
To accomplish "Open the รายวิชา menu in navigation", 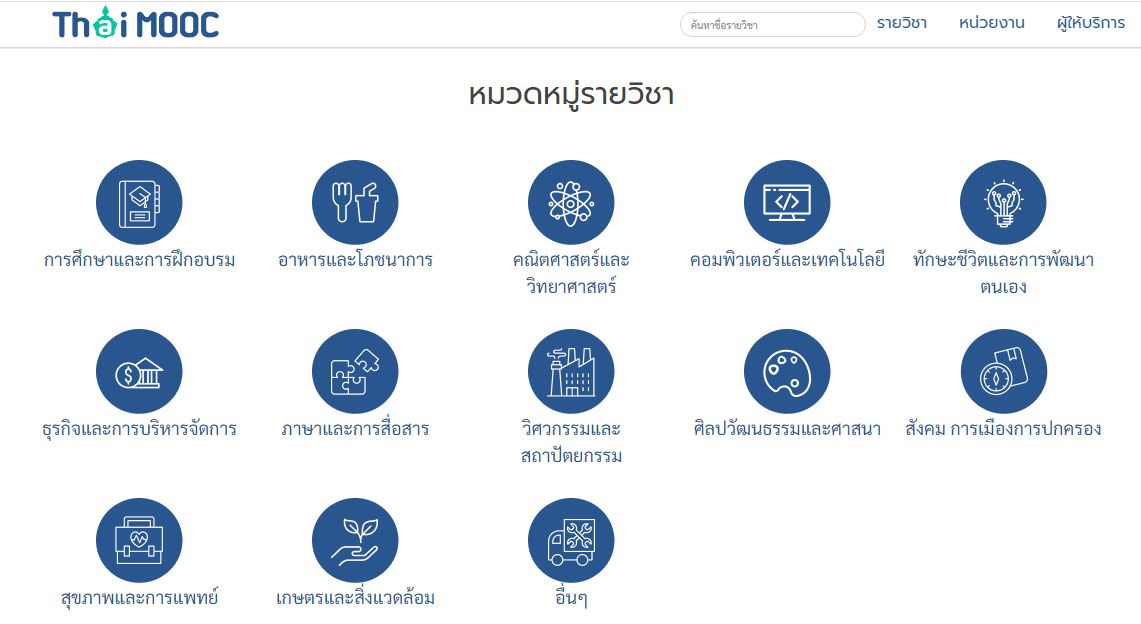I will tap(901, 23).
